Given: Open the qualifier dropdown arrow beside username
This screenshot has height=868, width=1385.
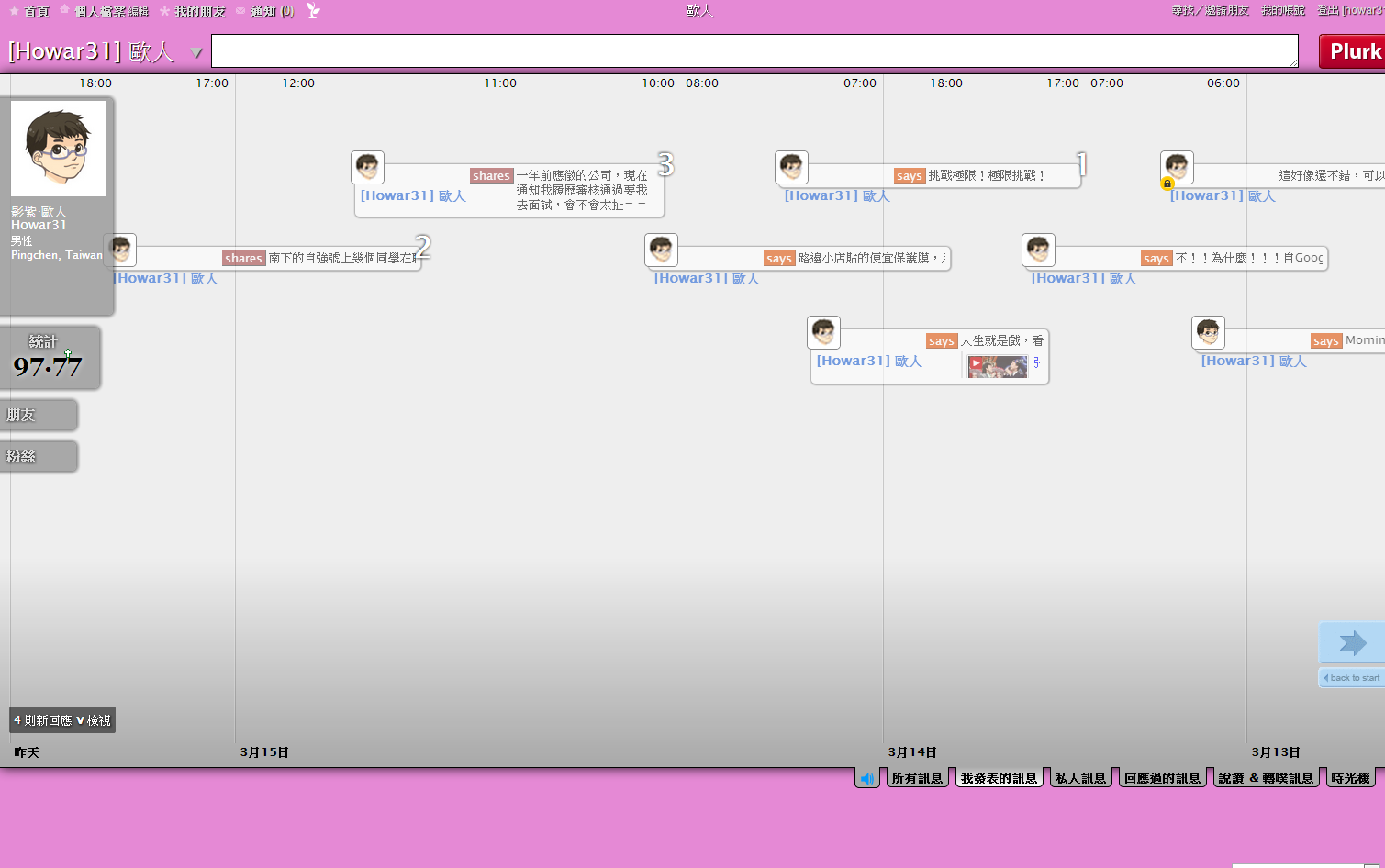Looking at the screenshot, I should point(195,53).
